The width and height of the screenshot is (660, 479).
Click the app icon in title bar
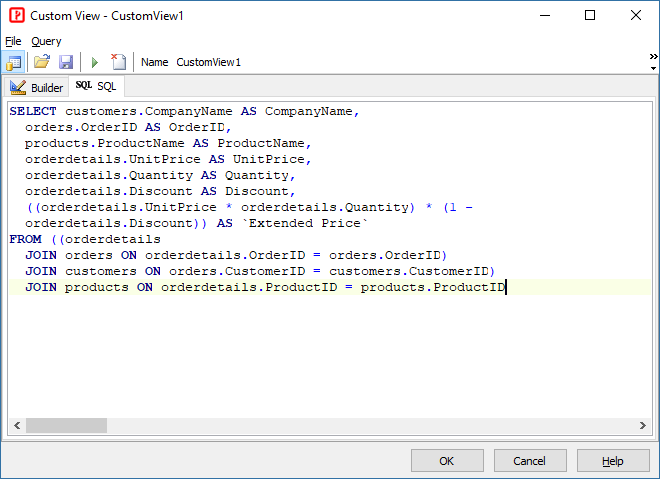16,16
